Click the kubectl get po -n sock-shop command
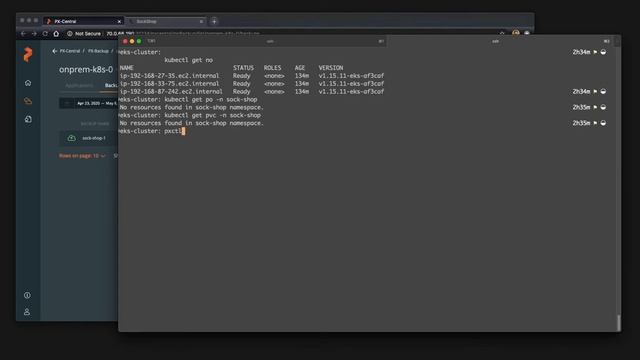 211,100
